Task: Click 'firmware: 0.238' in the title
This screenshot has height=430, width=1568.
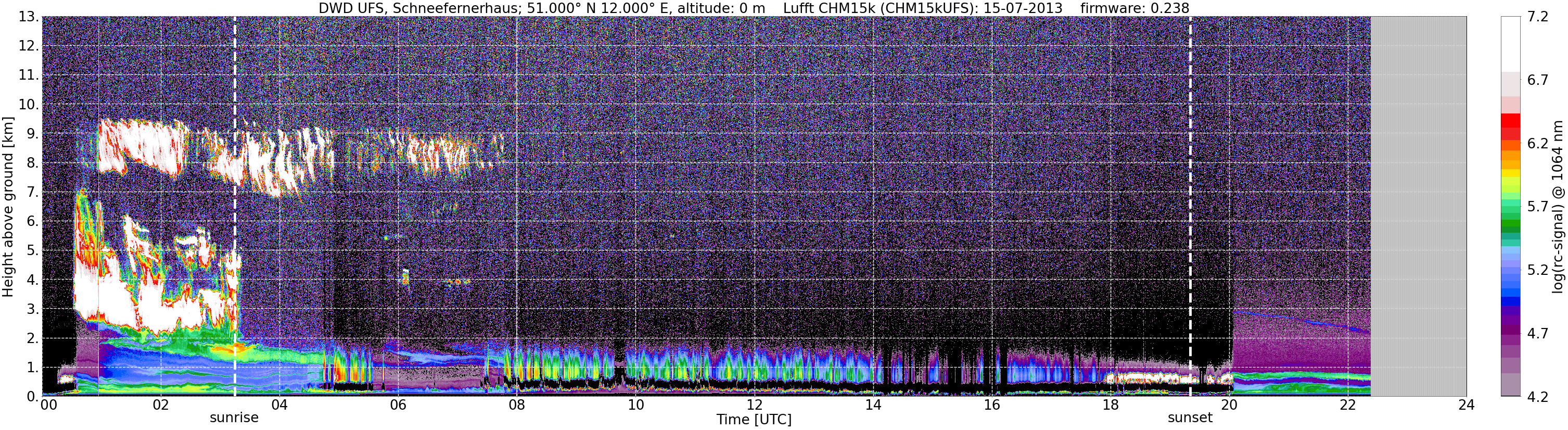Action: 1134,8
